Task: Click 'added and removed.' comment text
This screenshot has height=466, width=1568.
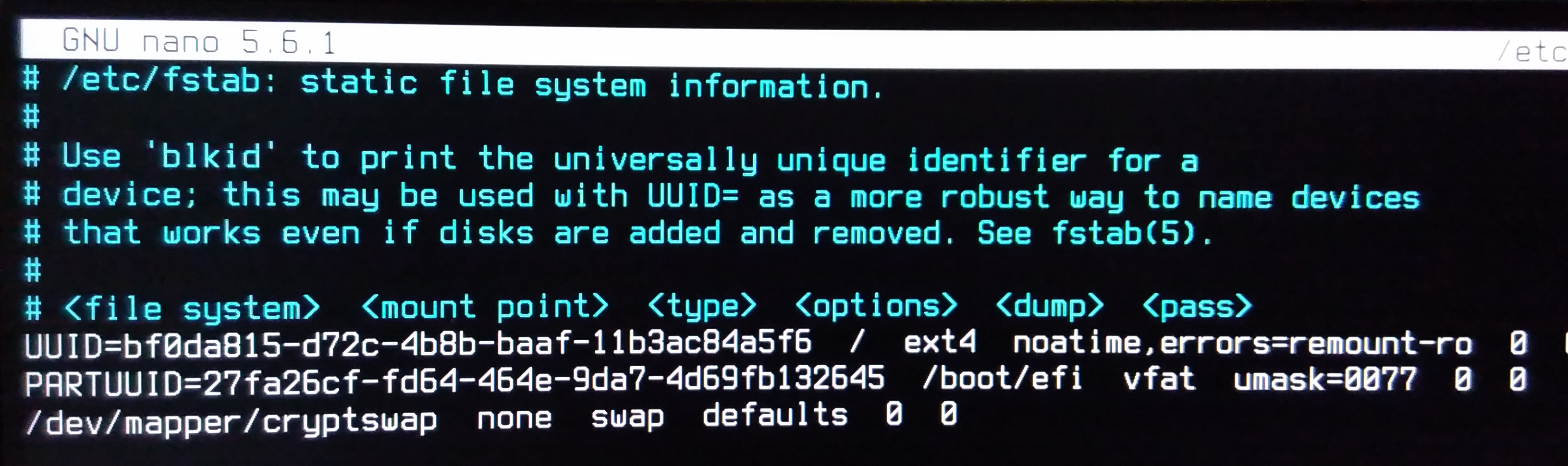Action: 792,233
